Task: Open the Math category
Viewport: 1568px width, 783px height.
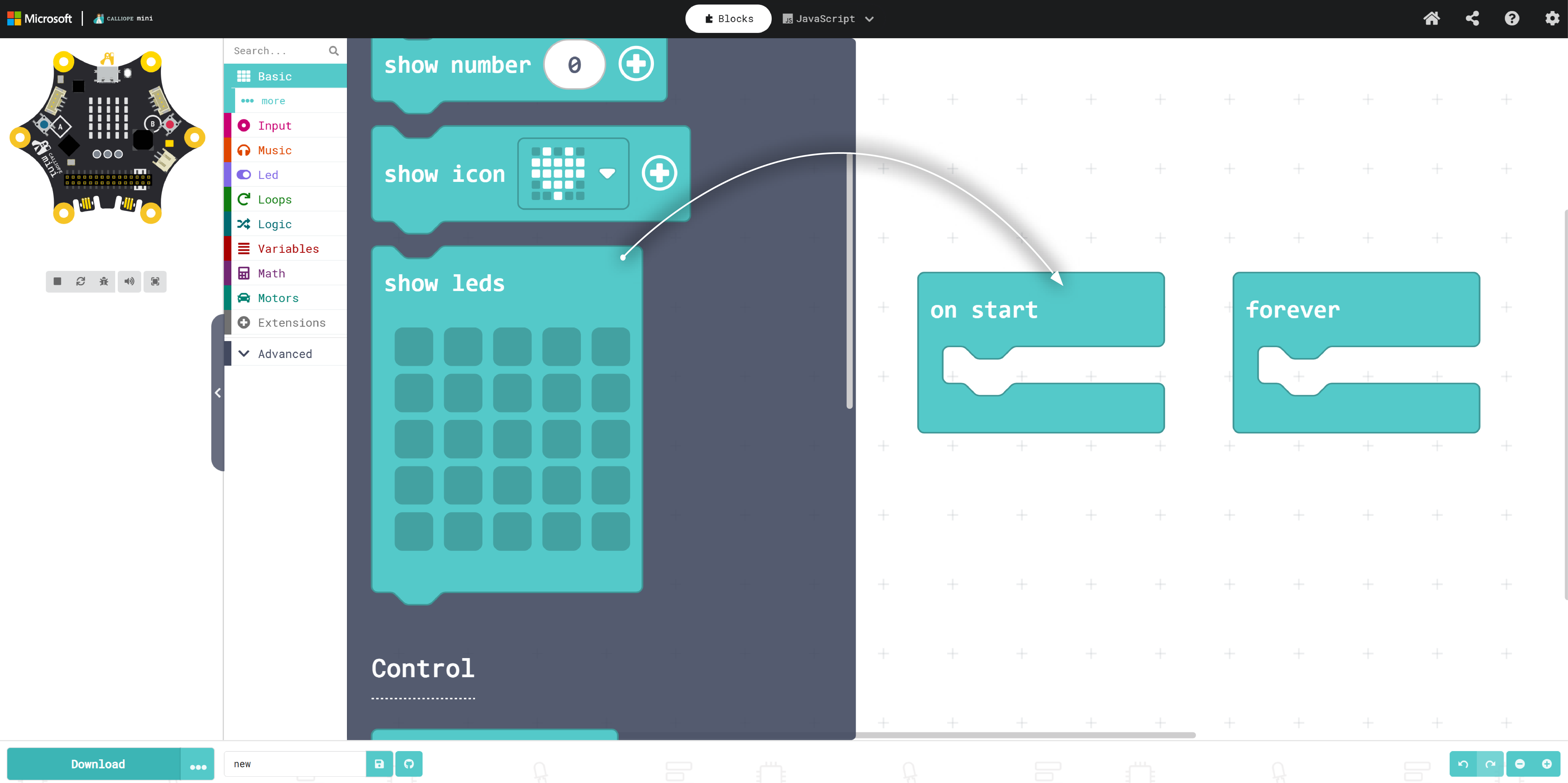Action: click(x=286, y=273)
